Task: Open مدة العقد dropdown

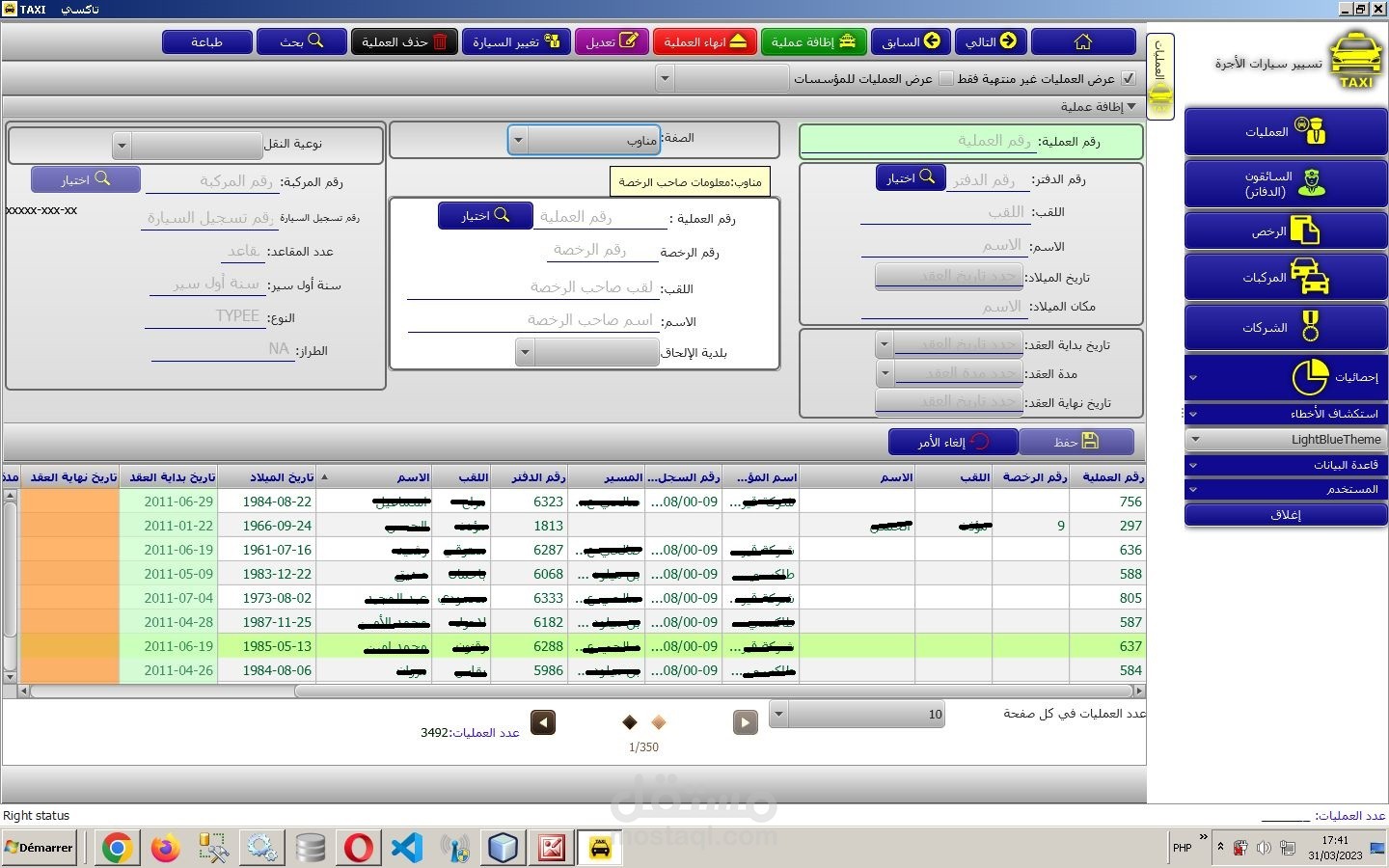Action: [885, 372]
